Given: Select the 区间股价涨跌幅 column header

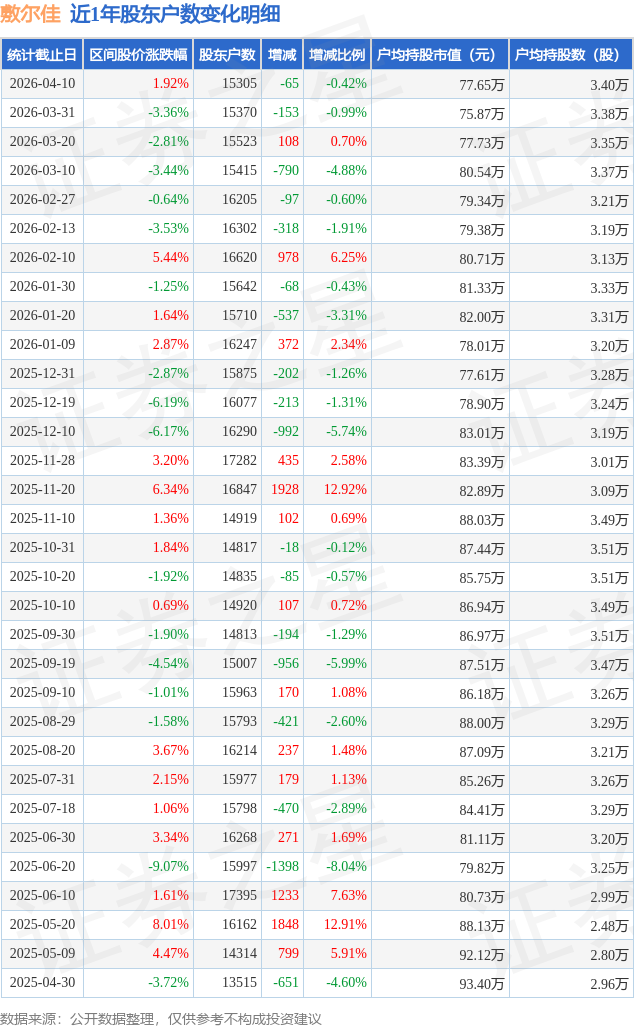Looking at the screenshot, I should click(137, 55).
